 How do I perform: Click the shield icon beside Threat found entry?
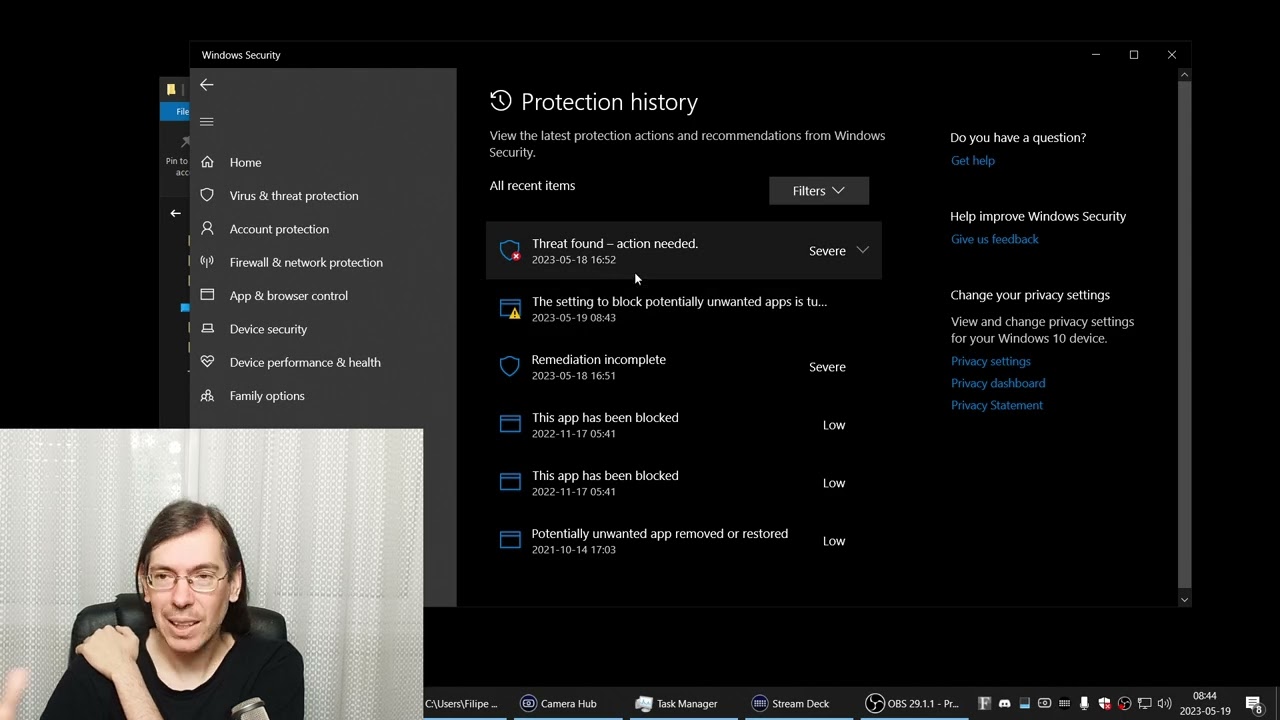coord(510,250)
